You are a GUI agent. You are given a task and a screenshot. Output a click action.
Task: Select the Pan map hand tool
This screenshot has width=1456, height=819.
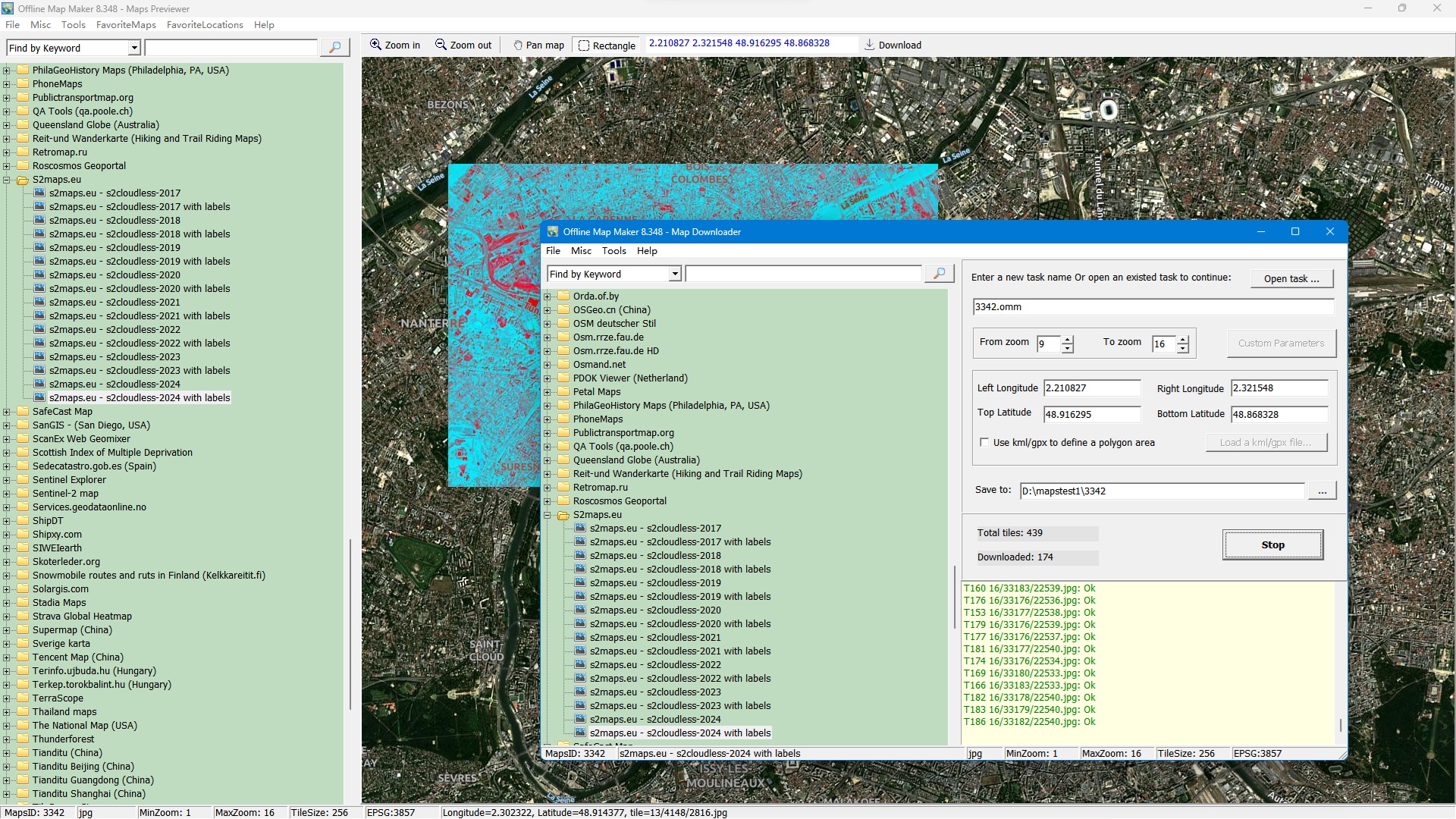pos(518,45)
